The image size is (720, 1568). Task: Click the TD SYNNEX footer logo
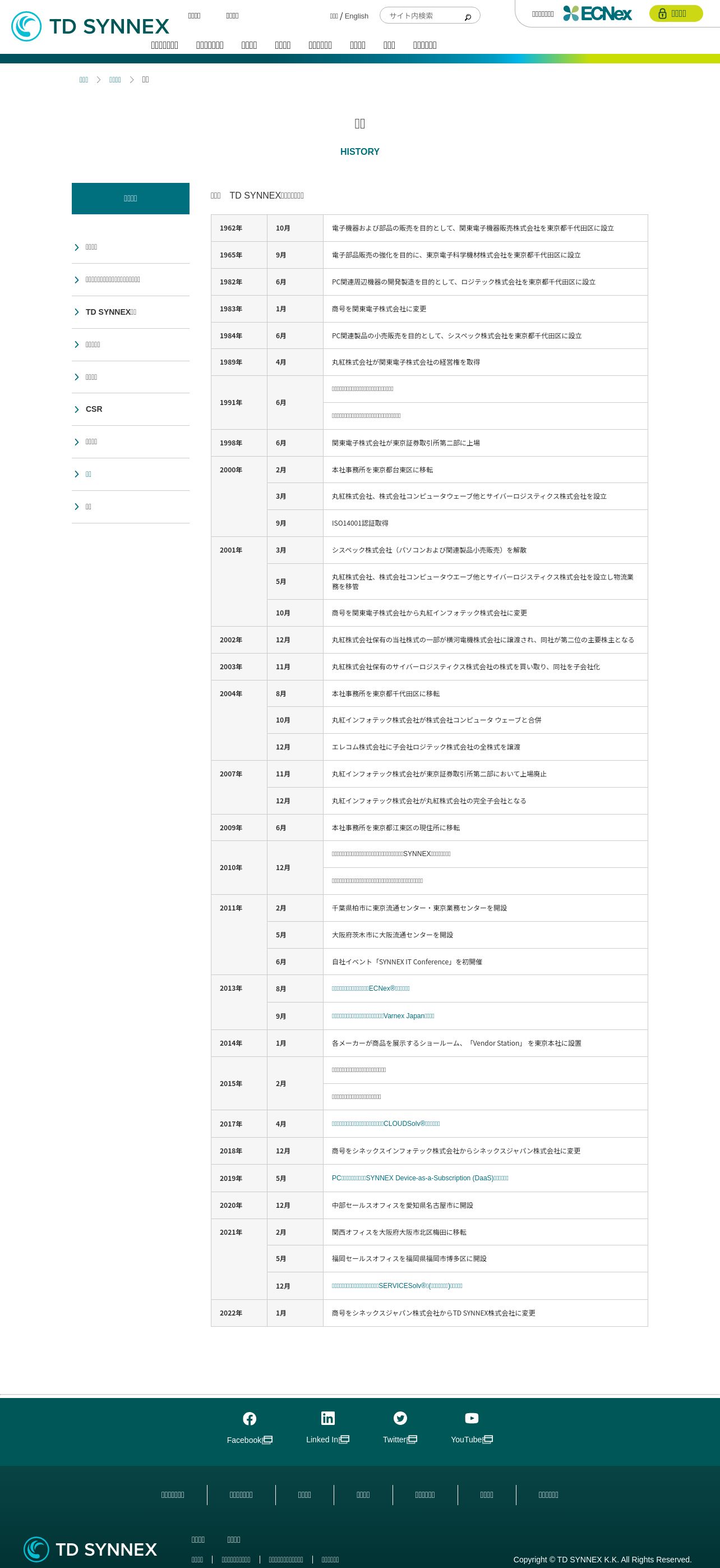pos(90,1548)
